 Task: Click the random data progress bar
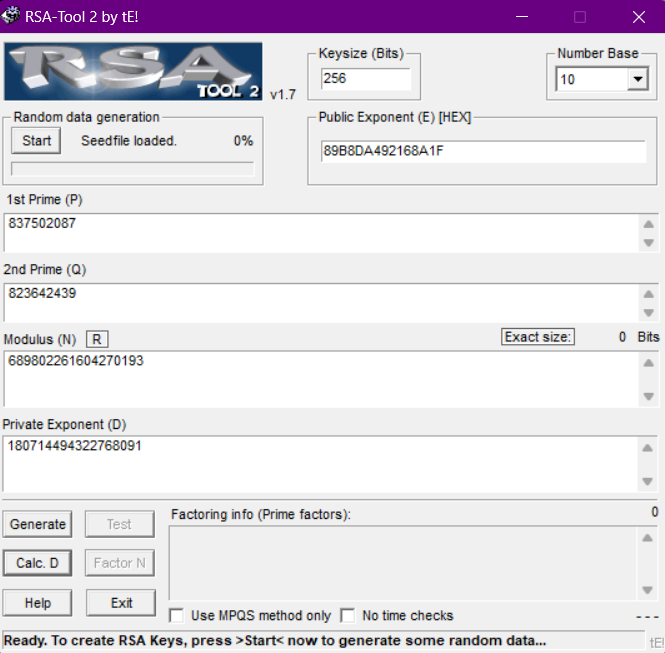[132, 169]
